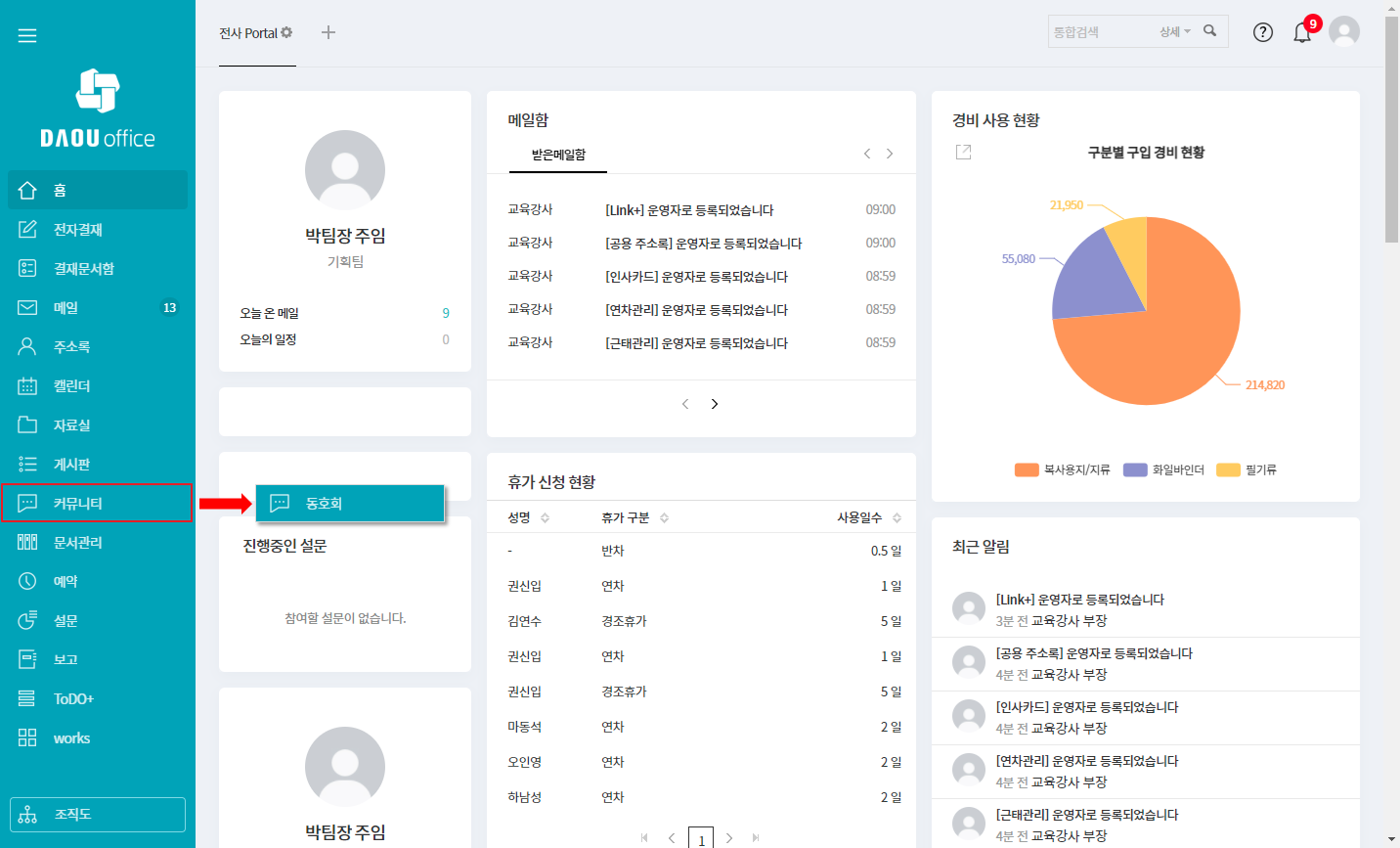Viewport: 1400px width, 848px height.
Task: Toggle the 화일바인더 legend item
Action: [1165, 469]
